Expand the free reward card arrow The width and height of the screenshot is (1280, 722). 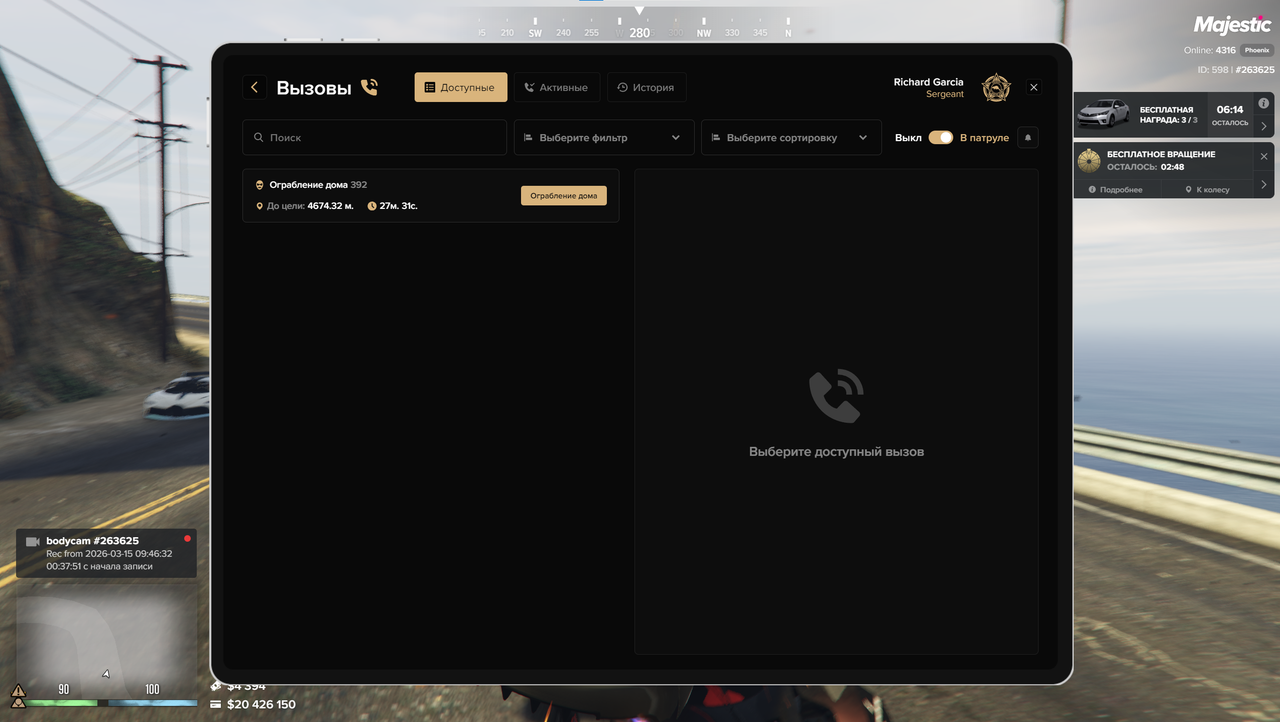point(1263,127)
